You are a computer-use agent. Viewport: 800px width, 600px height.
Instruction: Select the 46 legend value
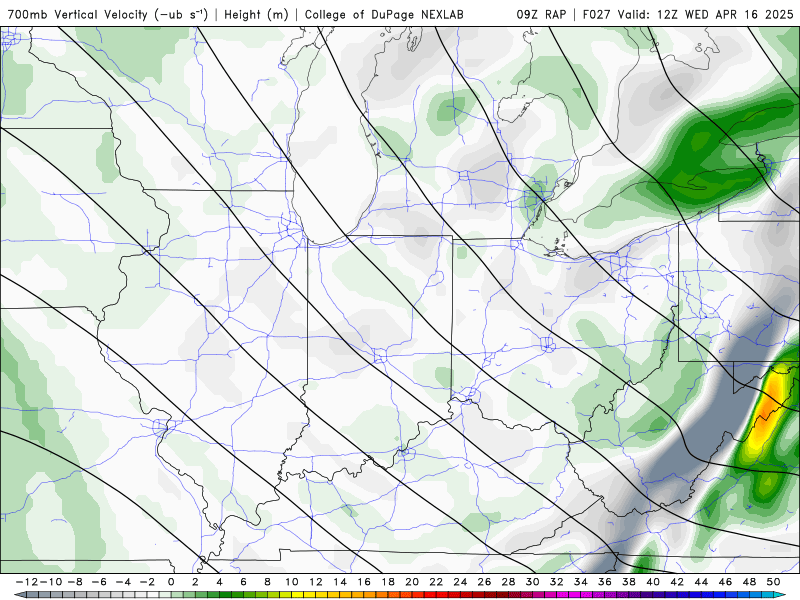tap(725, 582)
